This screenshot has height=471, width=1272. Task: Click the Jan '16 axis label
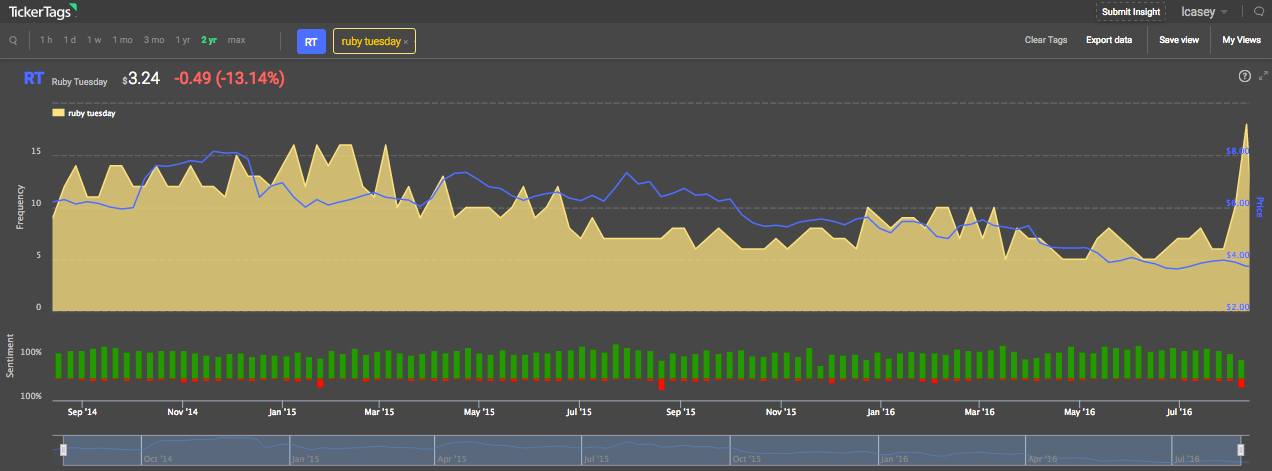point(880,411)
